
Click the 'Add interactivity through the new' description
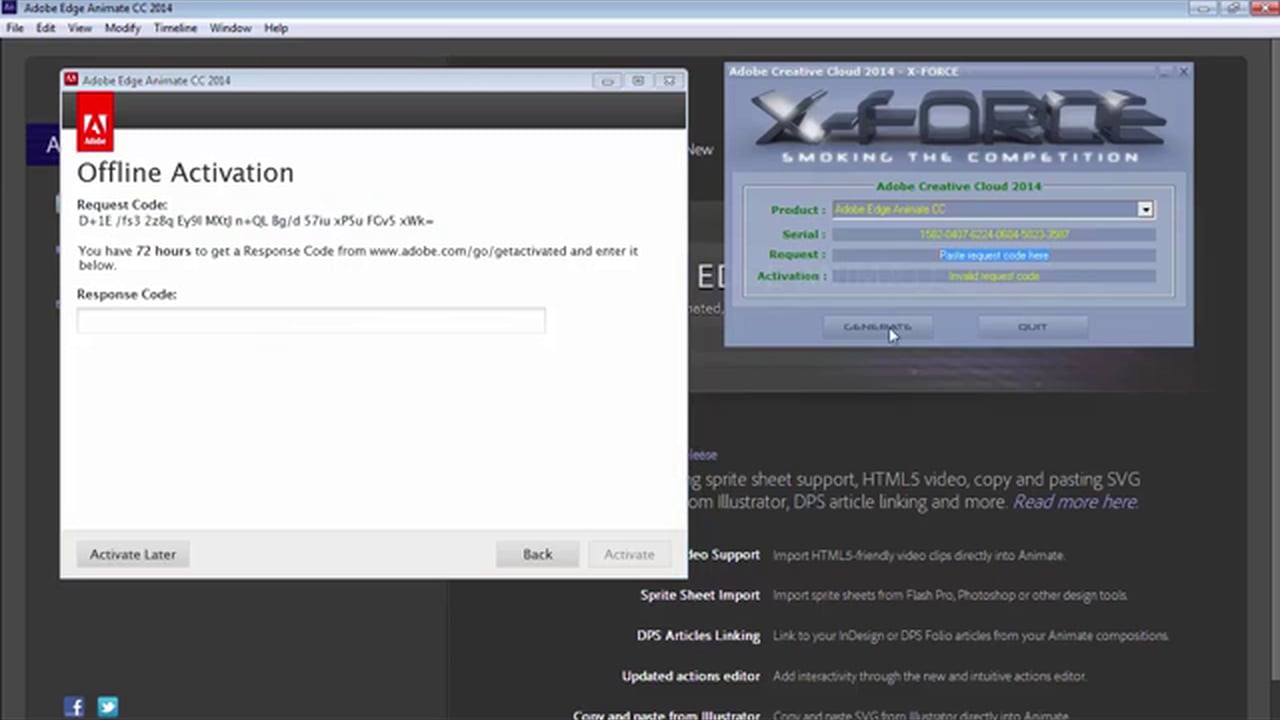(929, 676)
